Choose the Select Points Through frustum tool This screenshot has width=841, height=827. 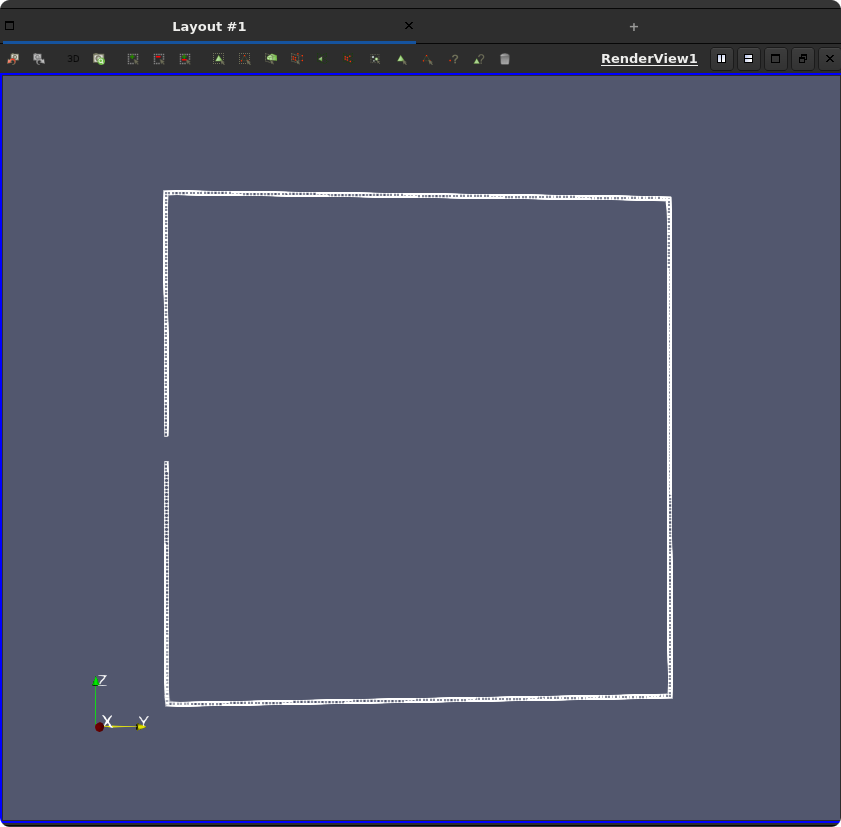tap(297, 59)
